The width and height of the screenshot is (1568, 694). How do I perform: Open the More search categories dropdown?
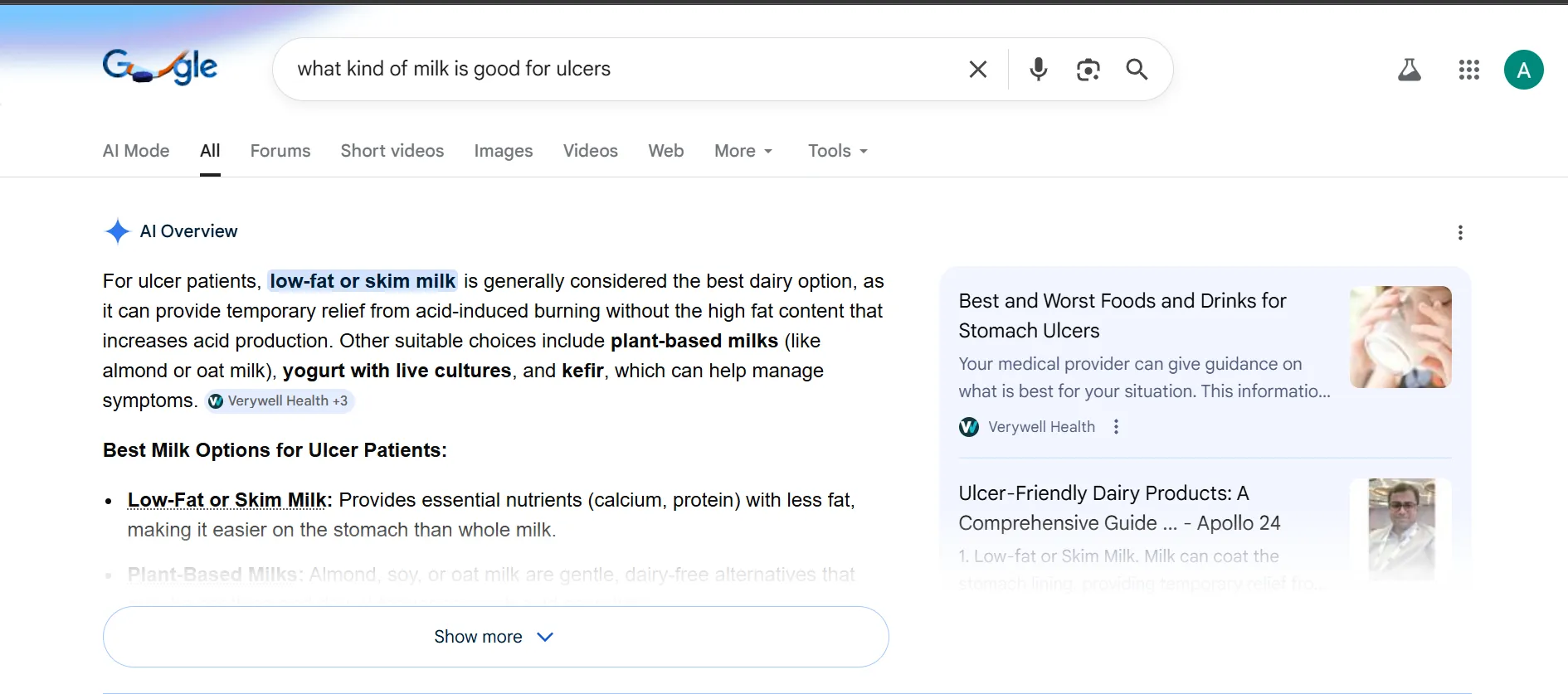[x=743, y=151]
